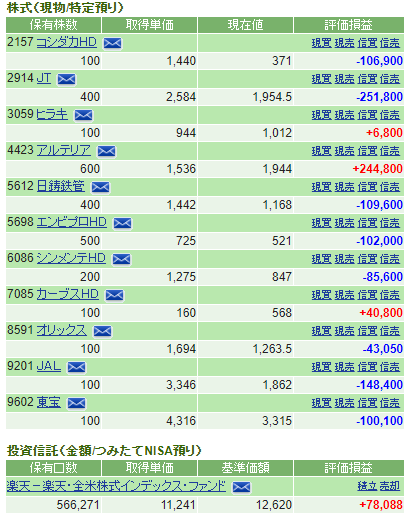Click the mail icon next to シンメンテHD

(x=121, y=259)
